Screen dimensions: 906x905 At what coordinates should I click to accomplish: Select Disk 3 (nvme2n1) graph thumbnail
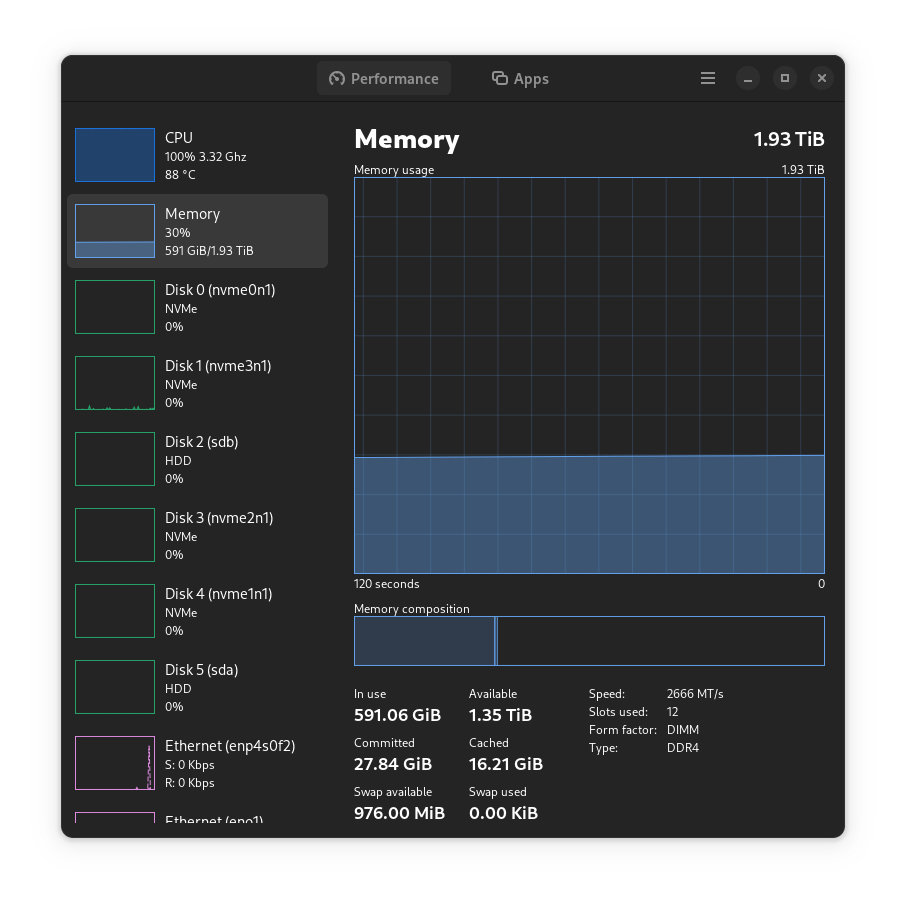[115, 535]
